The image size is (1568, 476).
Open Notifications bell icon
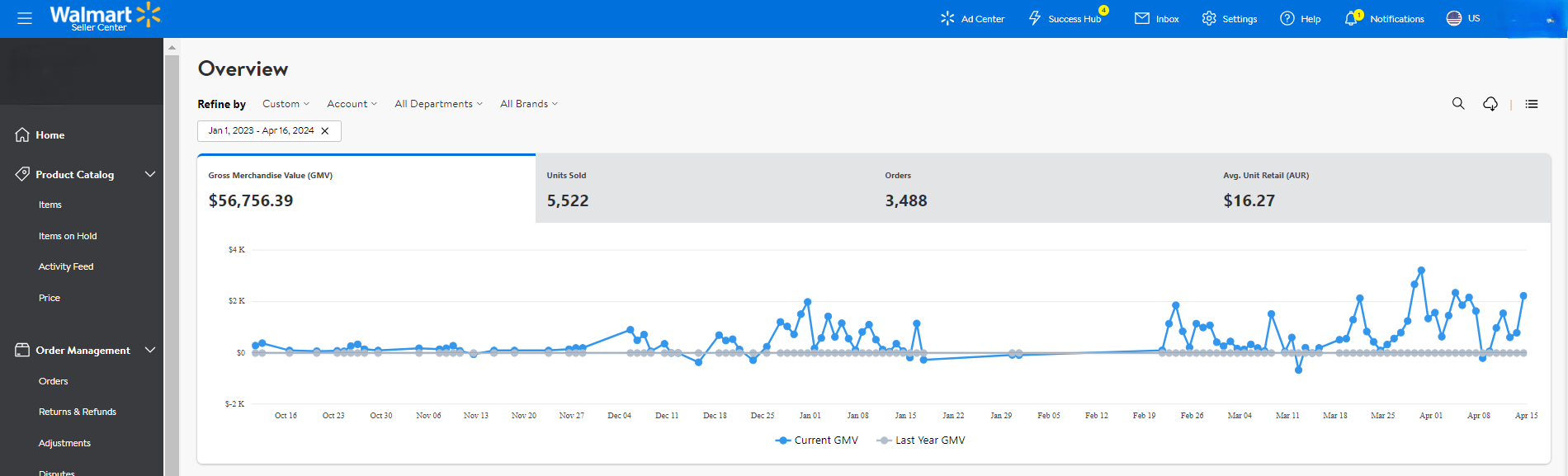click(x=1351, y=18)
